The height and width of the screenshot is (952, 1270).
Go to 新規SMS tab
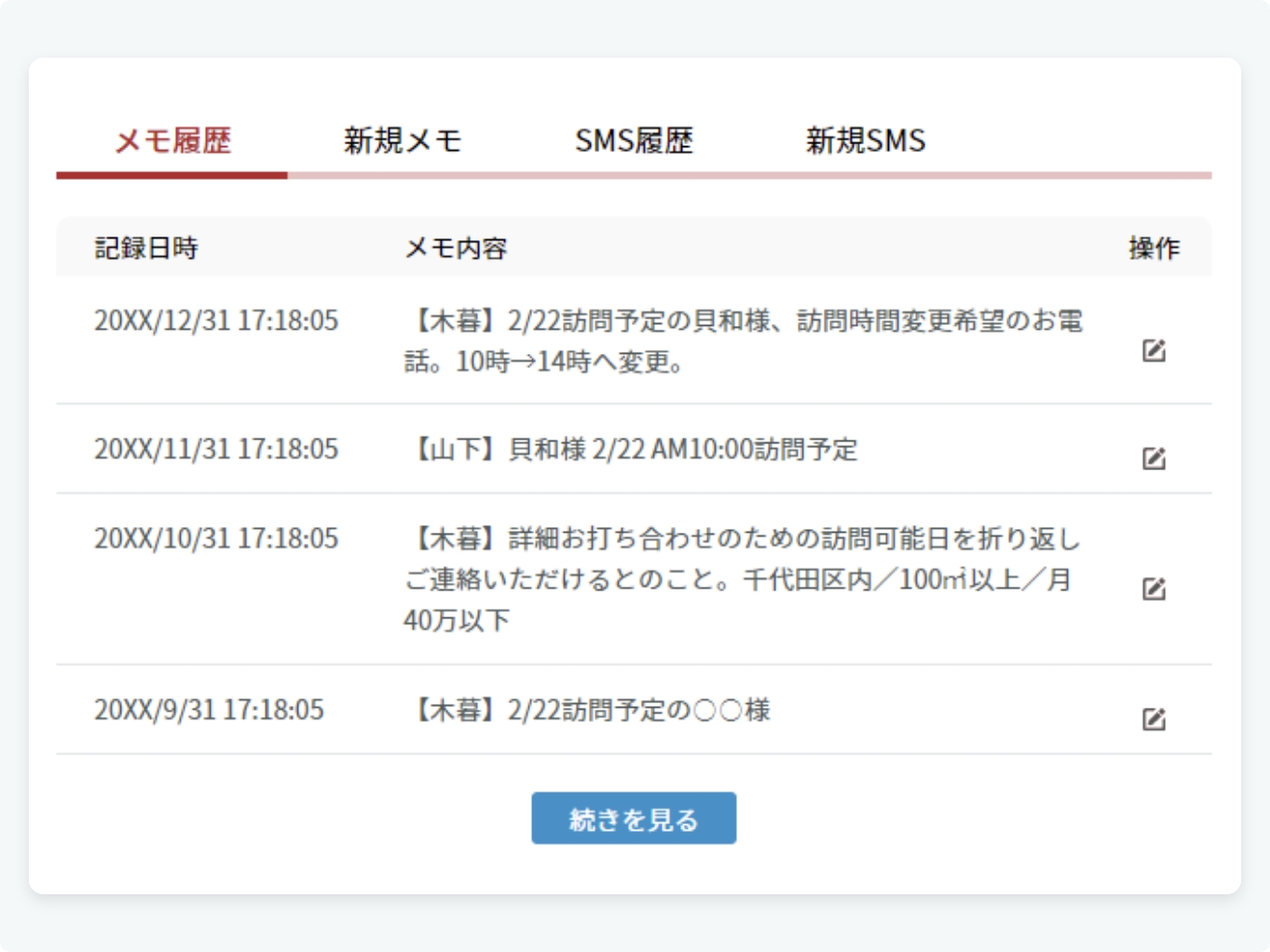865,140
